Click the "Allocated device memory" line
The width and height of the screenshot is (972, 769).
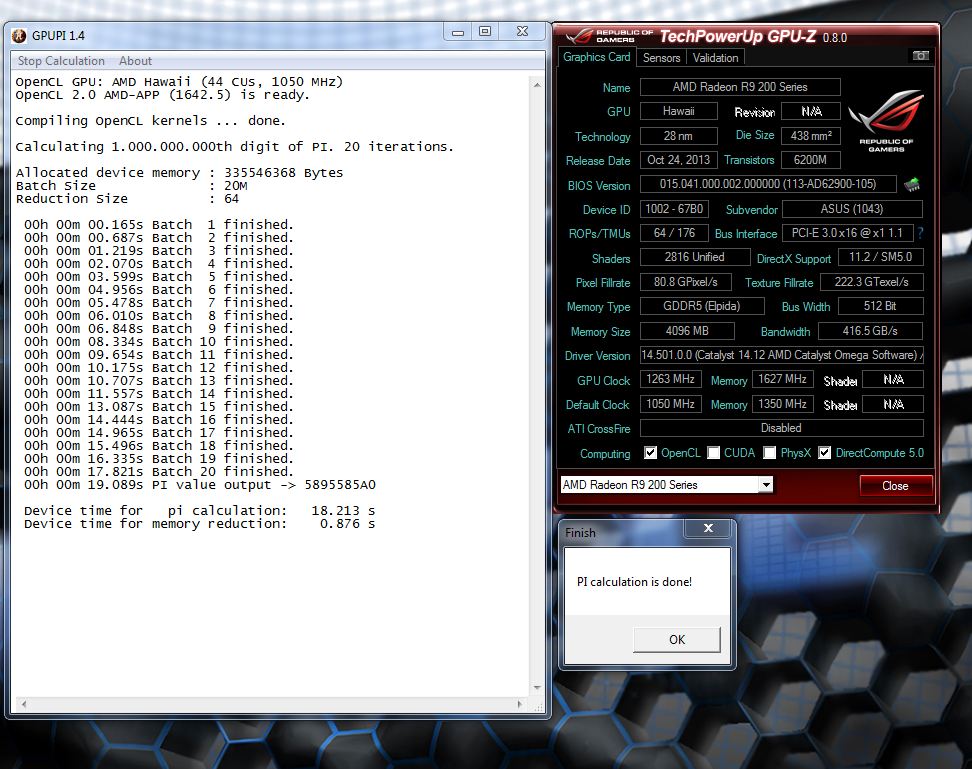179,172
